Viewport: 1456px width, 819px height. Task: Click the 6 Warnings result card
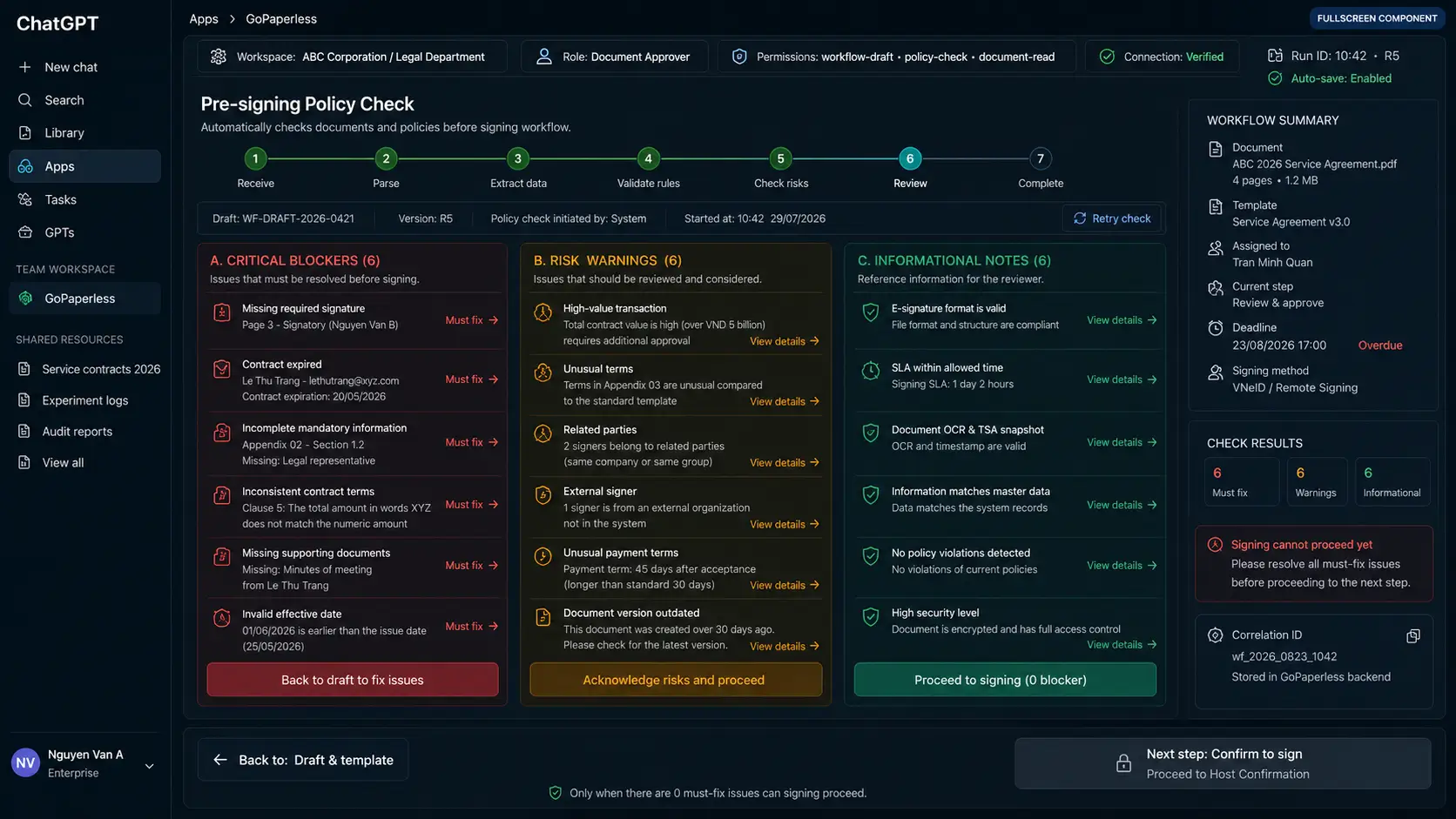click(x=1317, y=481)
